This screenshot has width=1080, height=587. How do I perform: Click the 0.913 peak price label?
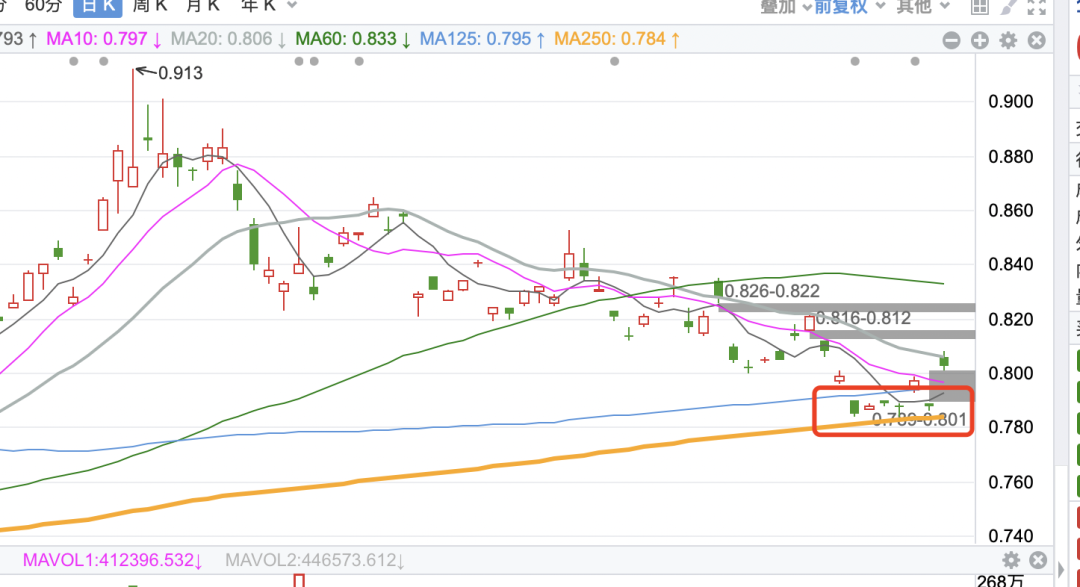point(180,73)
